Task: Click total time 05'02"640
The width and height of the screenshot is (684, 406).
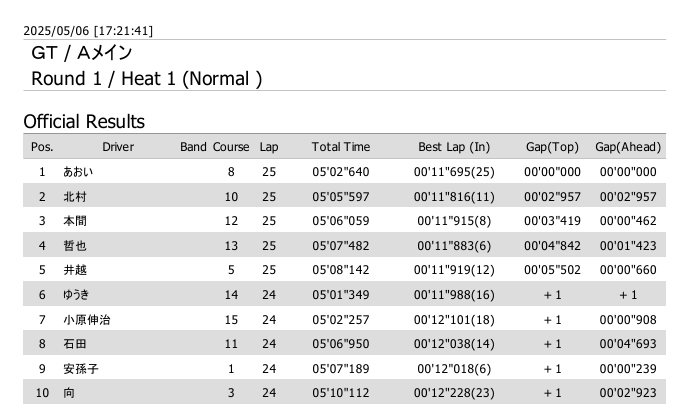Action: click(x=340, y=172)
